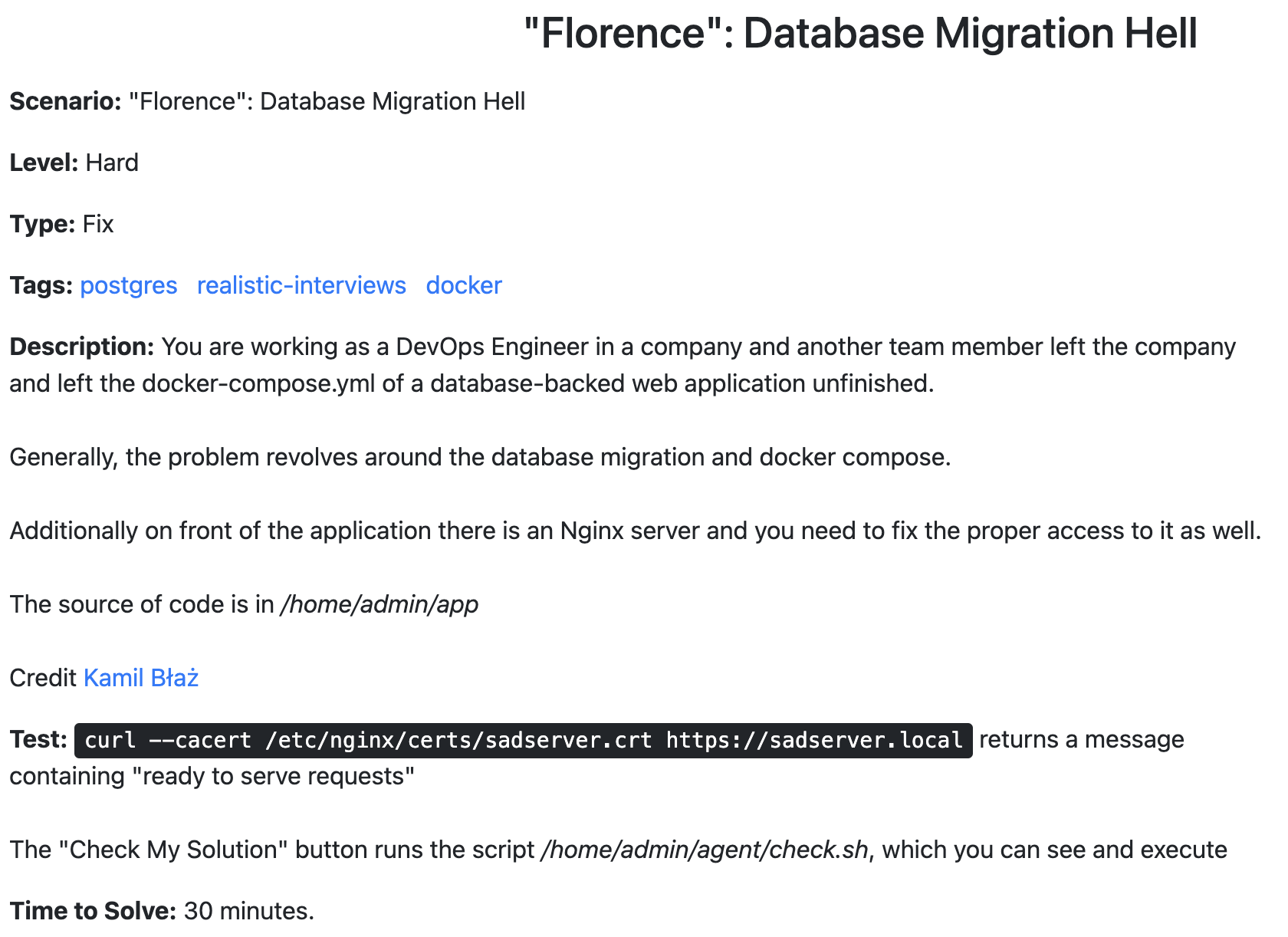Click the /home/admin/agent/check.sh path text
This screenshot has height=937, width=1288.
point(705,850)
